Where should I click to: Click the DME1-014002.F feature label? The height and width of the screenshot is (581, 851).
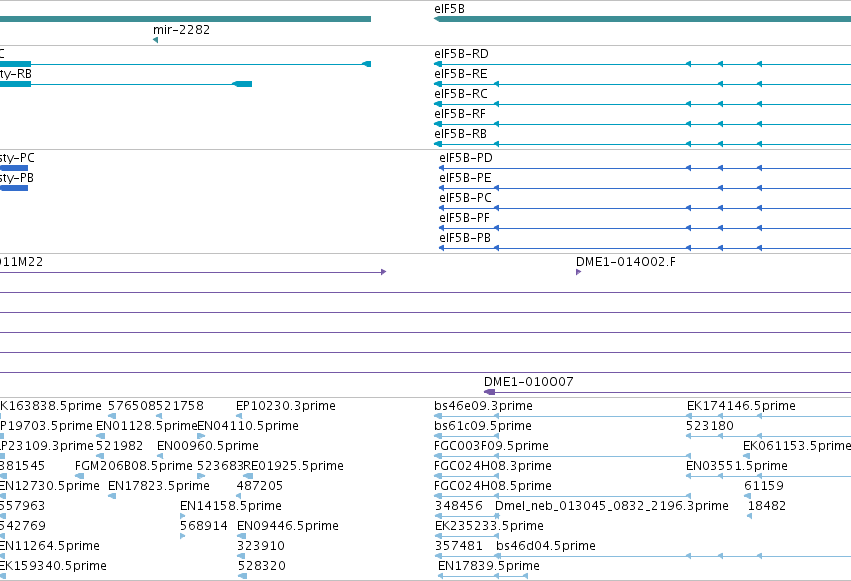click(626, 262)
